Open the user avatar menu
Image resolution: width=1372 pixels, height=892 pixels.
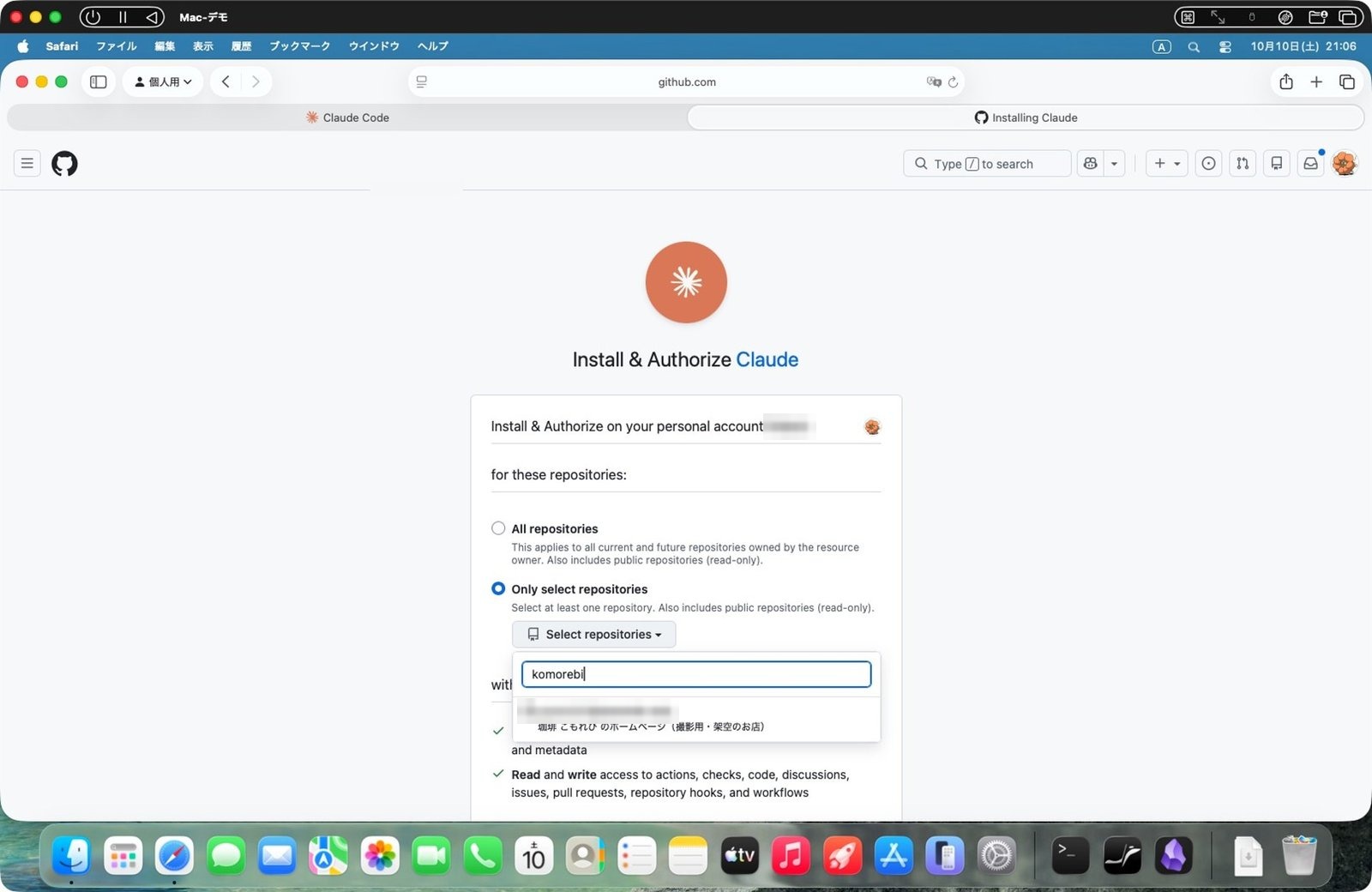tap(1345, 163)
